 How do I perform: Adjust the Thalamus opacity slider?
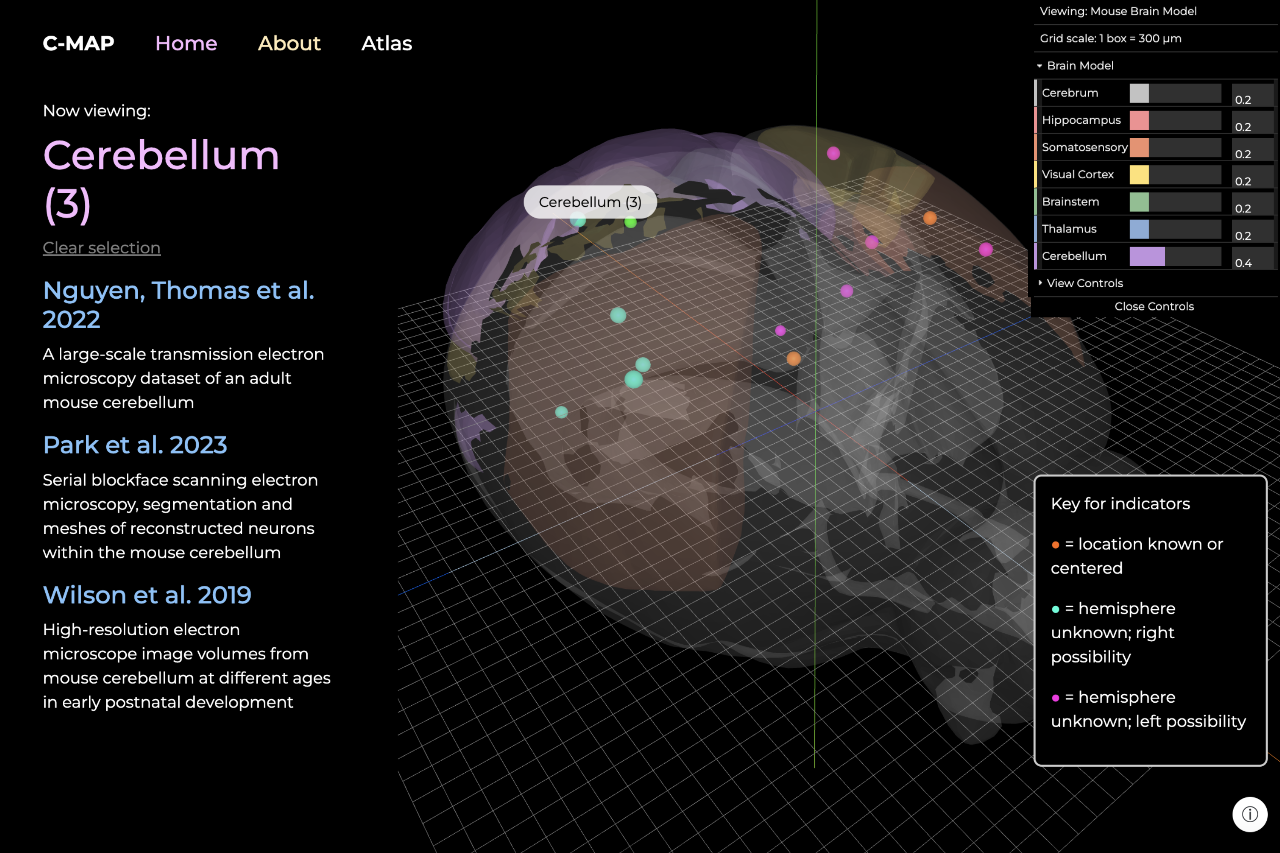(x=1175, y=229)
